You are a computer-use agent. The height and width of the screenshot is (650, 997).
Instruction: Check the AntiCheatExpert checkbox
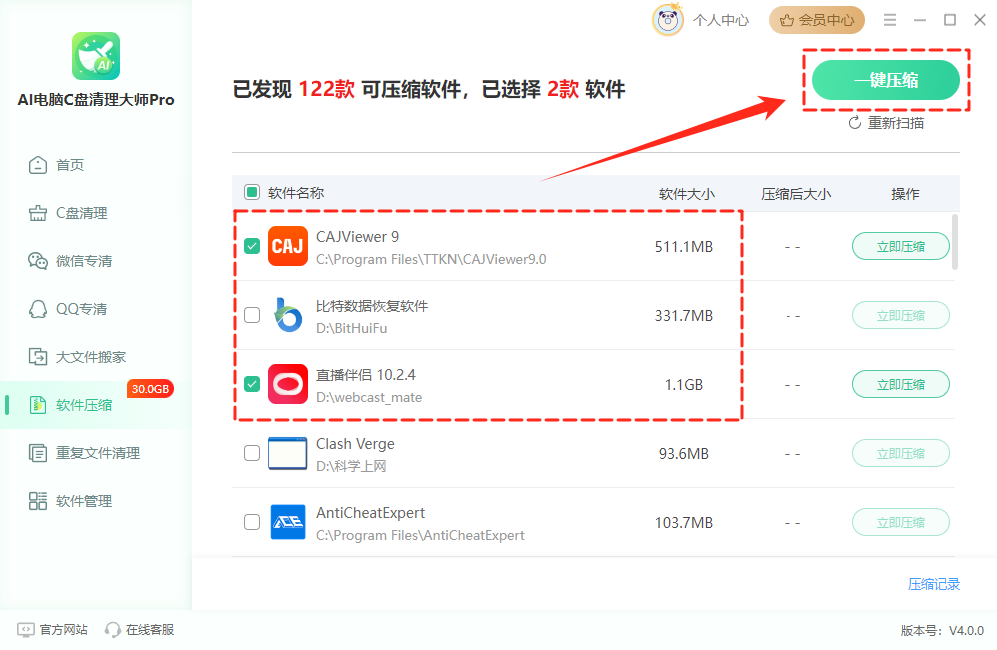pyautogui.click(x=252, y=522)
